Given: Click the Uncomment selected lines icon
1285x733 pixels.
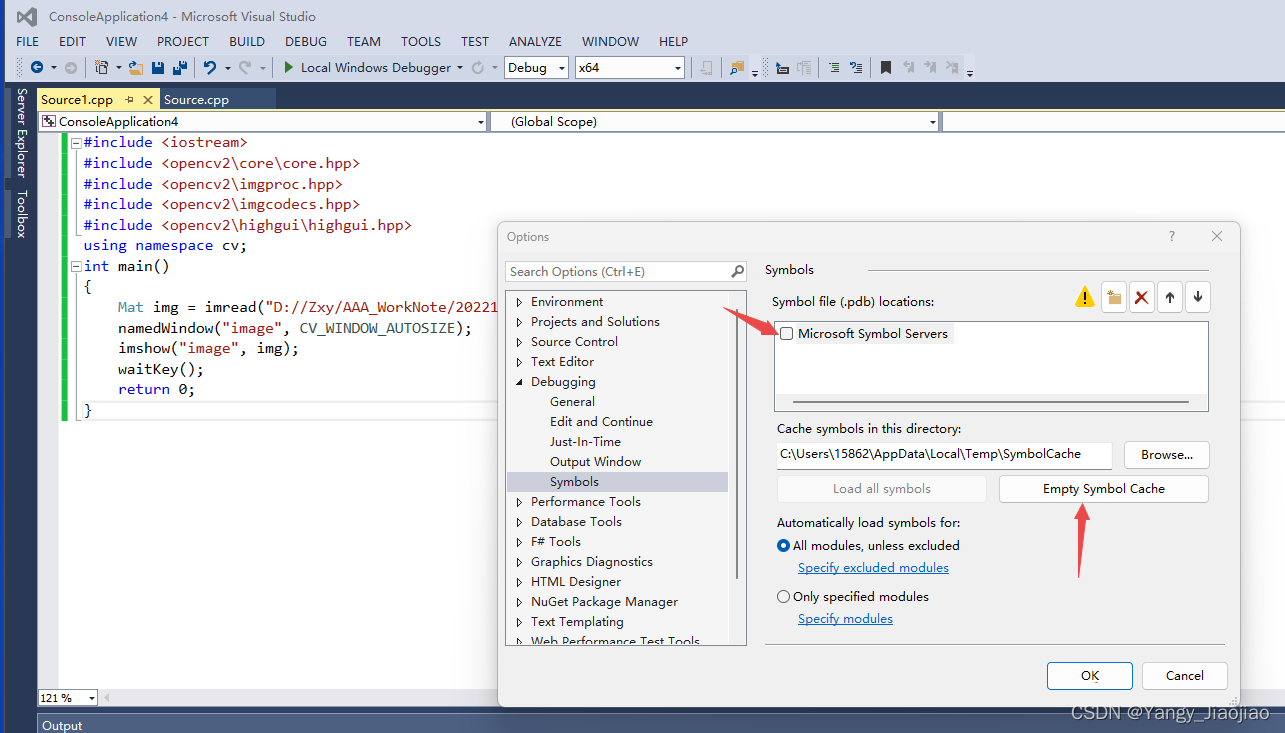Looking at the screenshot, I should pyautogui.click(x=856, y=68).
